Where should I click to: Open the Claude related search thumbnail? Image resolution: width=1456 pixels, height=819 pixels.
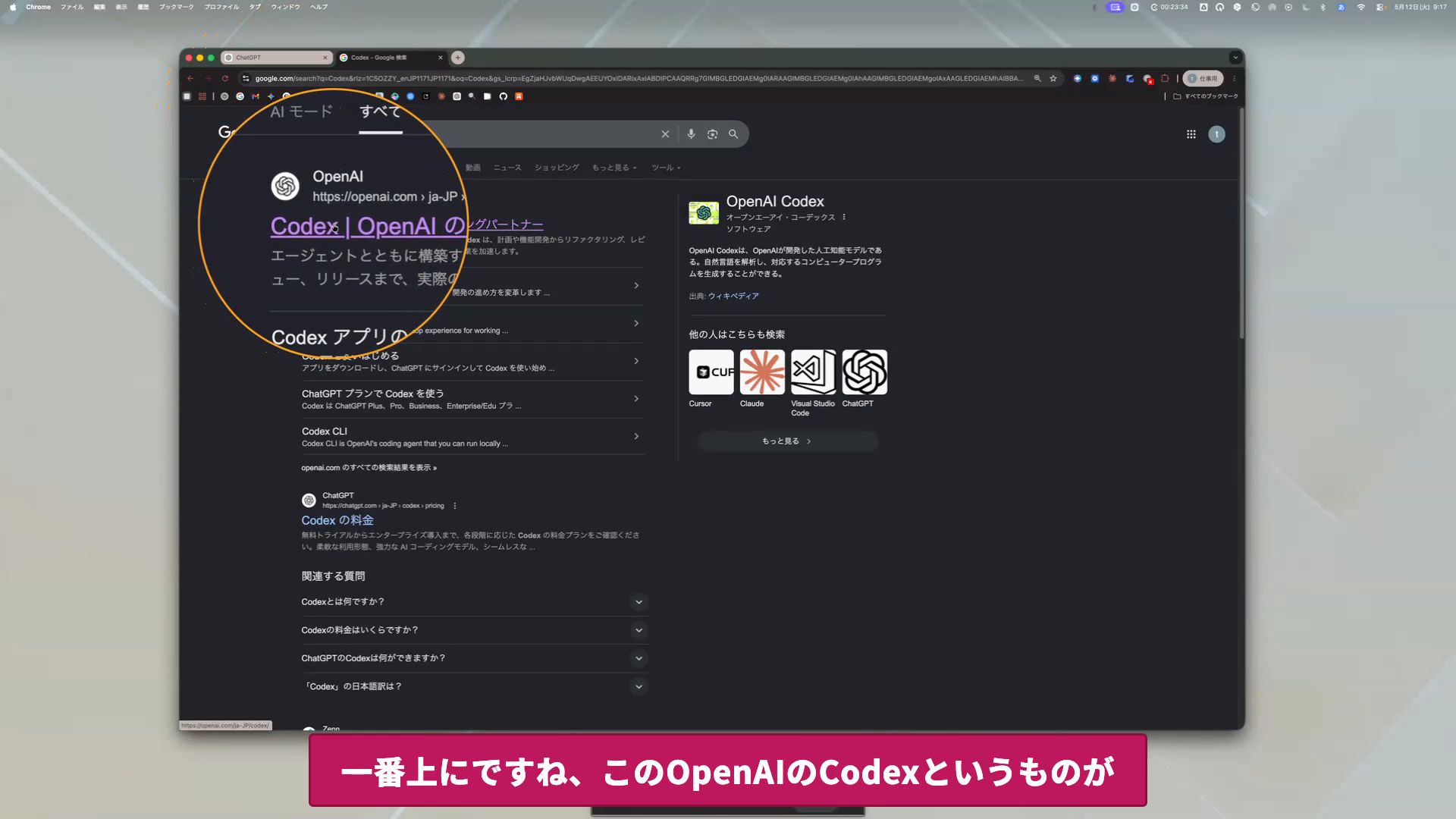tap(762, 372)
